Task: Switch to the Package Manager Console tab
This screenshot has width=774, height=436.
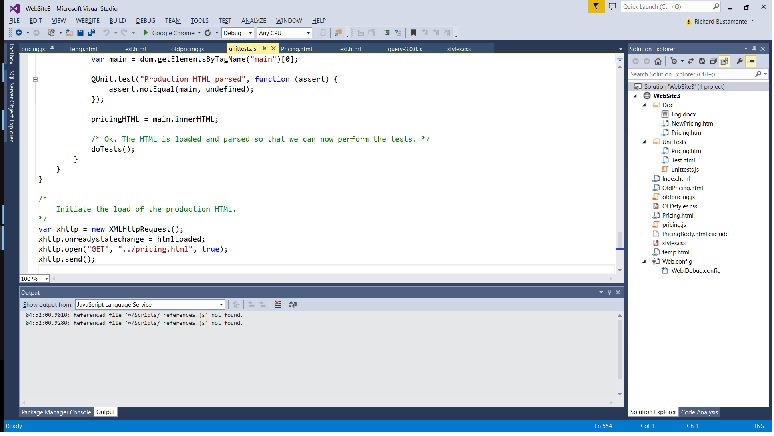Action: (56, 412)
